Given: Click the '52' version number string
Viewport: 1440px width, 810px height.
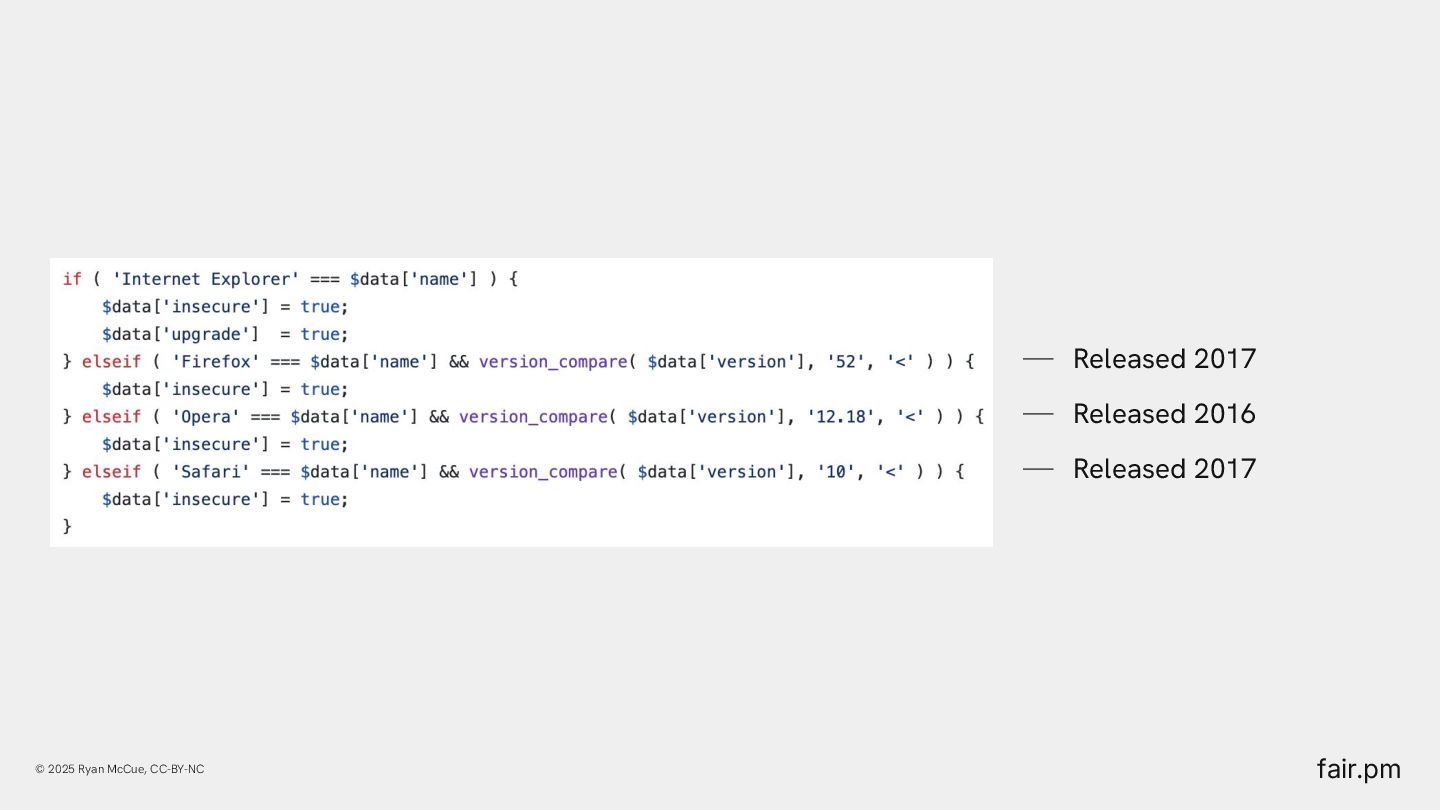Looking at the screenshot, I should click(846, 361).
